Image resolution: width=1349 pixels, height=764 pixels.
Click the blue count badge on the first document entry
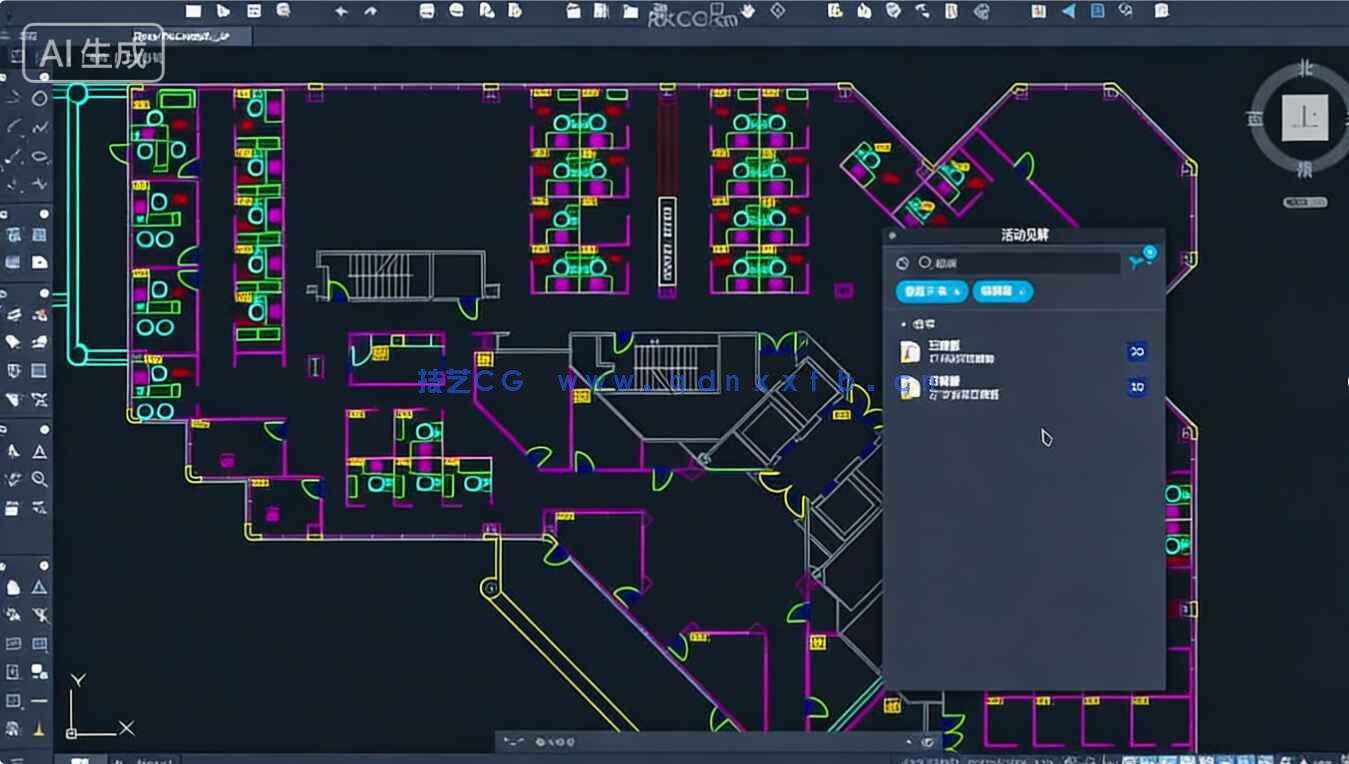coord(1137,351)
